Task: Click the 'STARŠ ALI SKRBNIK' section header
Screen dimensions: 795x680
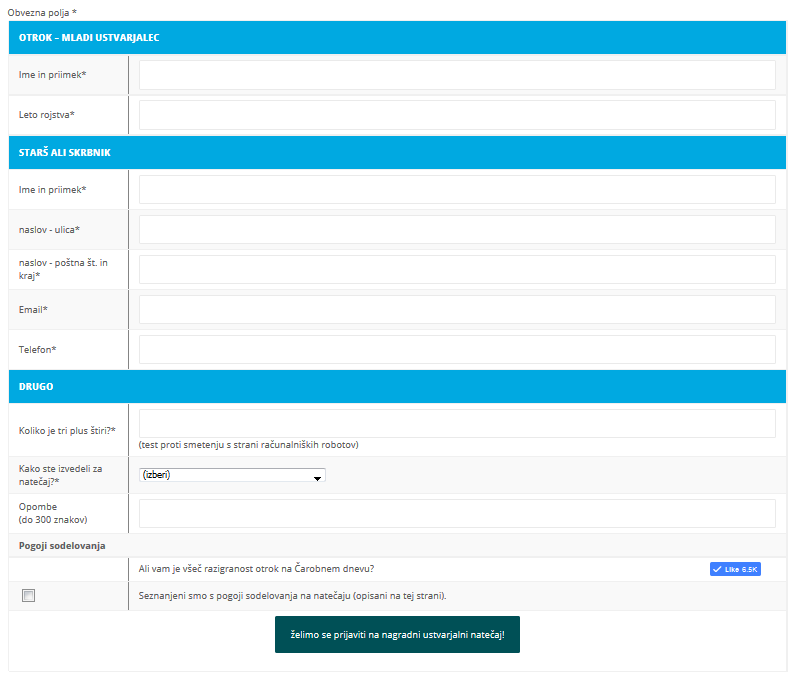Action: [68, 152]
